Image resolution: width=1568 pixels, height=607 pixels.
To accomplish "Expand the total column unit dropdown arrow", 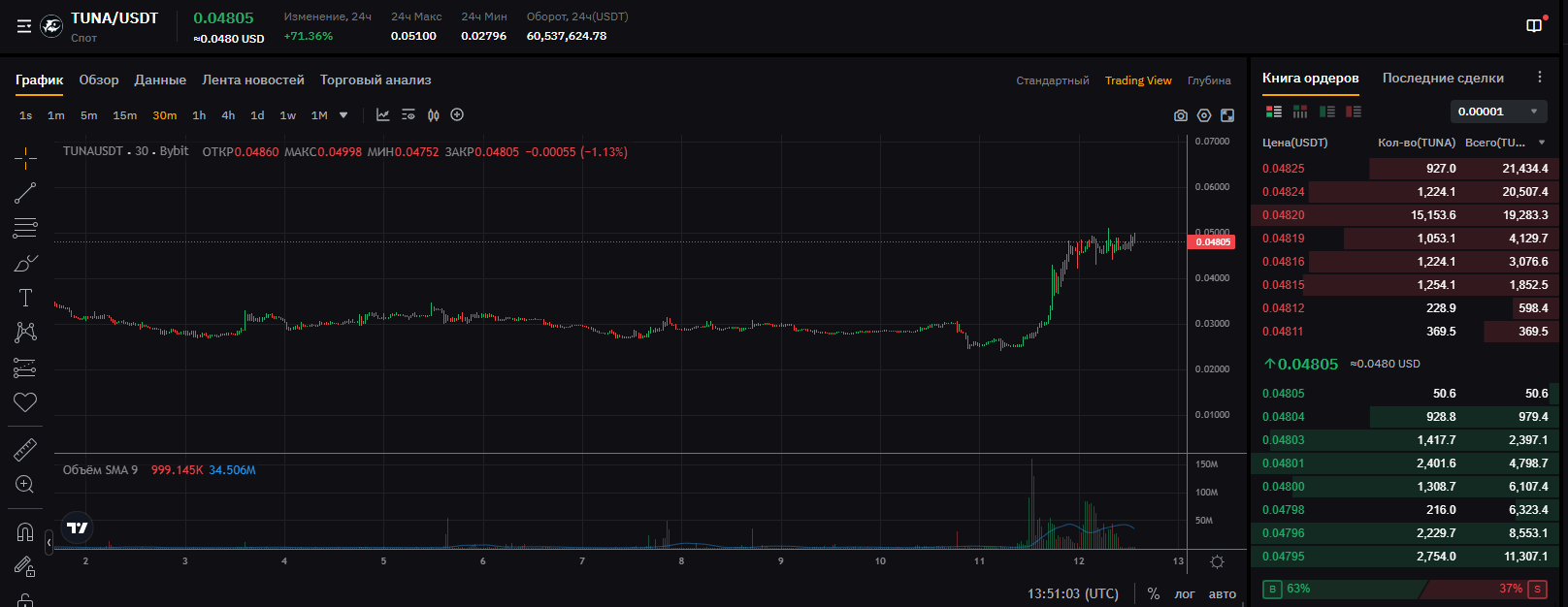I will (x=1542, y=143).
